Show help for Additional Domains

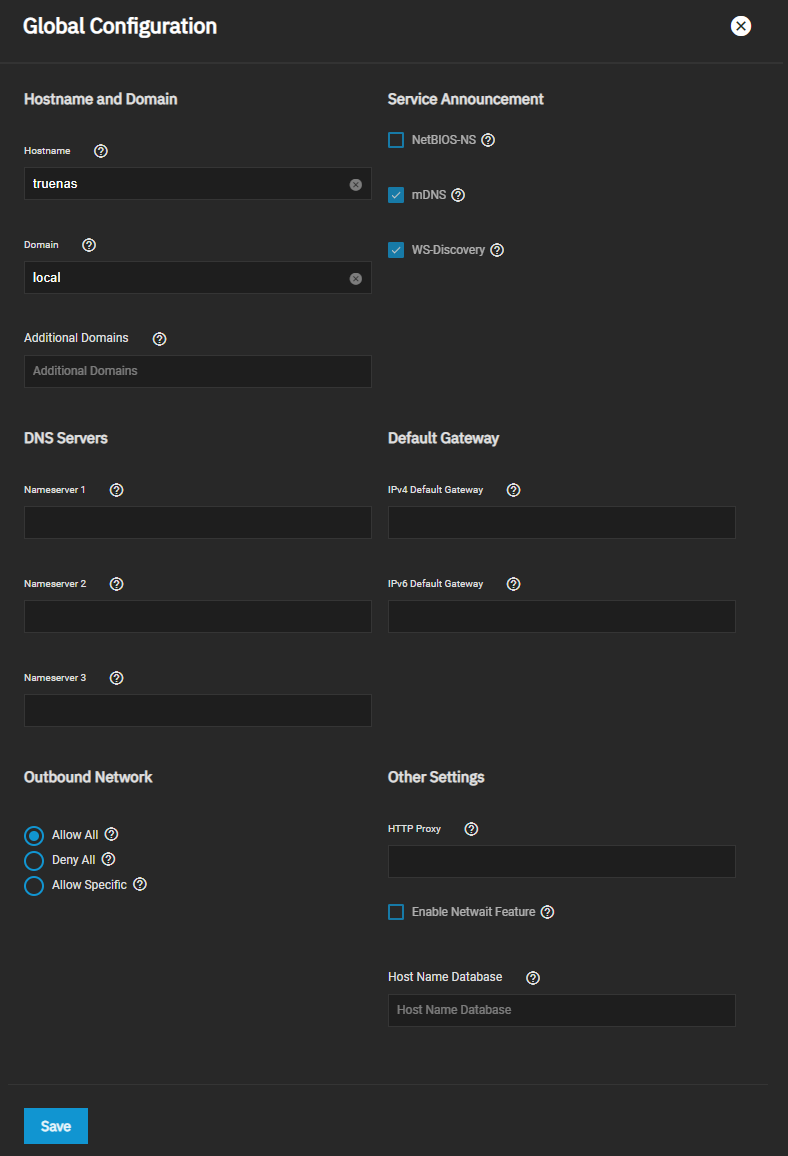coord(159,339)
